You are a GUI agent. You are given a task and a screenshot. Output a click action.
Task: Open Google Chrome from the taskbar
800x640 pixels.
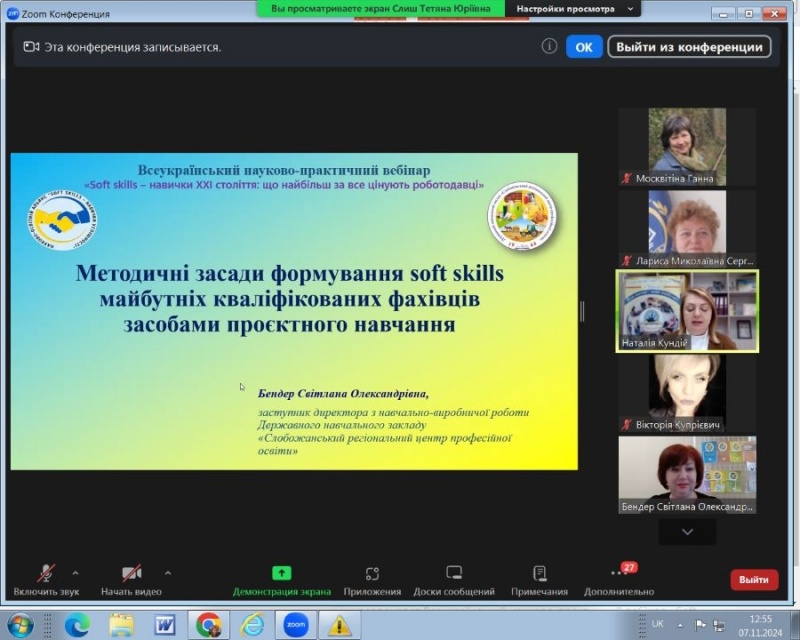pos(208,625)
